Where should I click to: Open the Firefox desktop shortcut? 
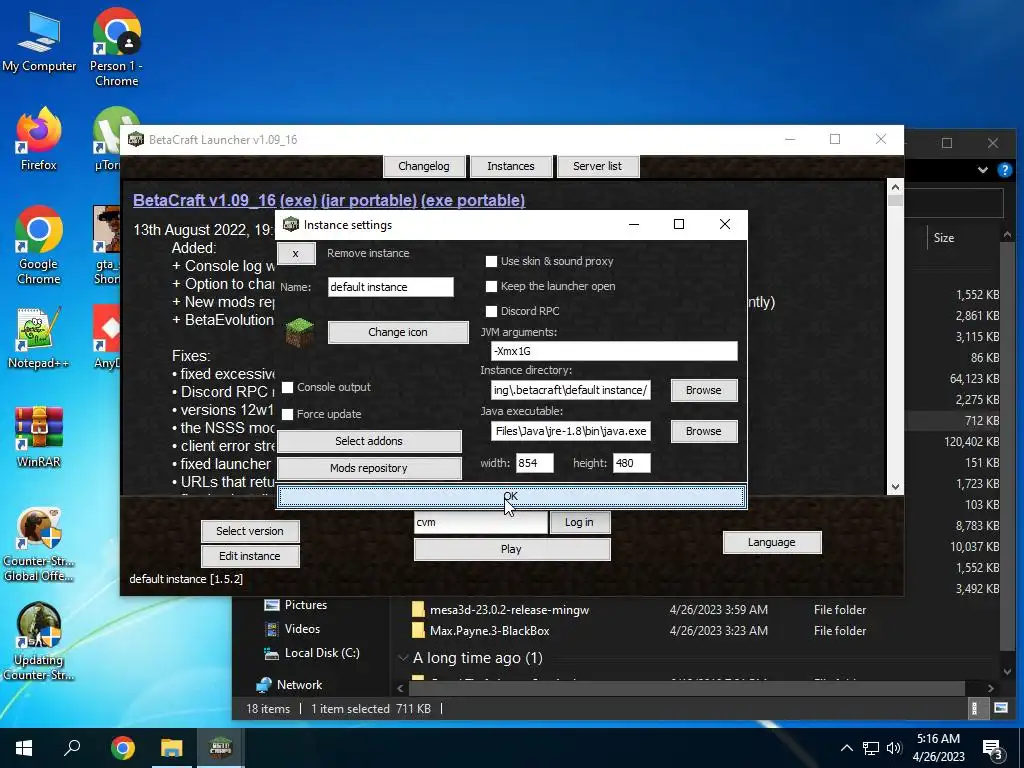(x=39, y=139)
